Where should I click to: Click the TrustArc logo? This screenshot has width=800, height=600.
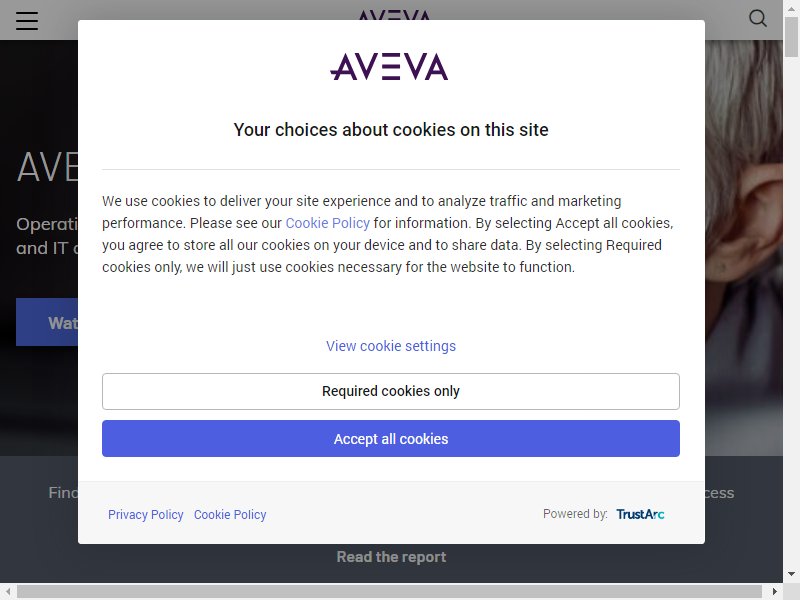[x=640, y=514]
